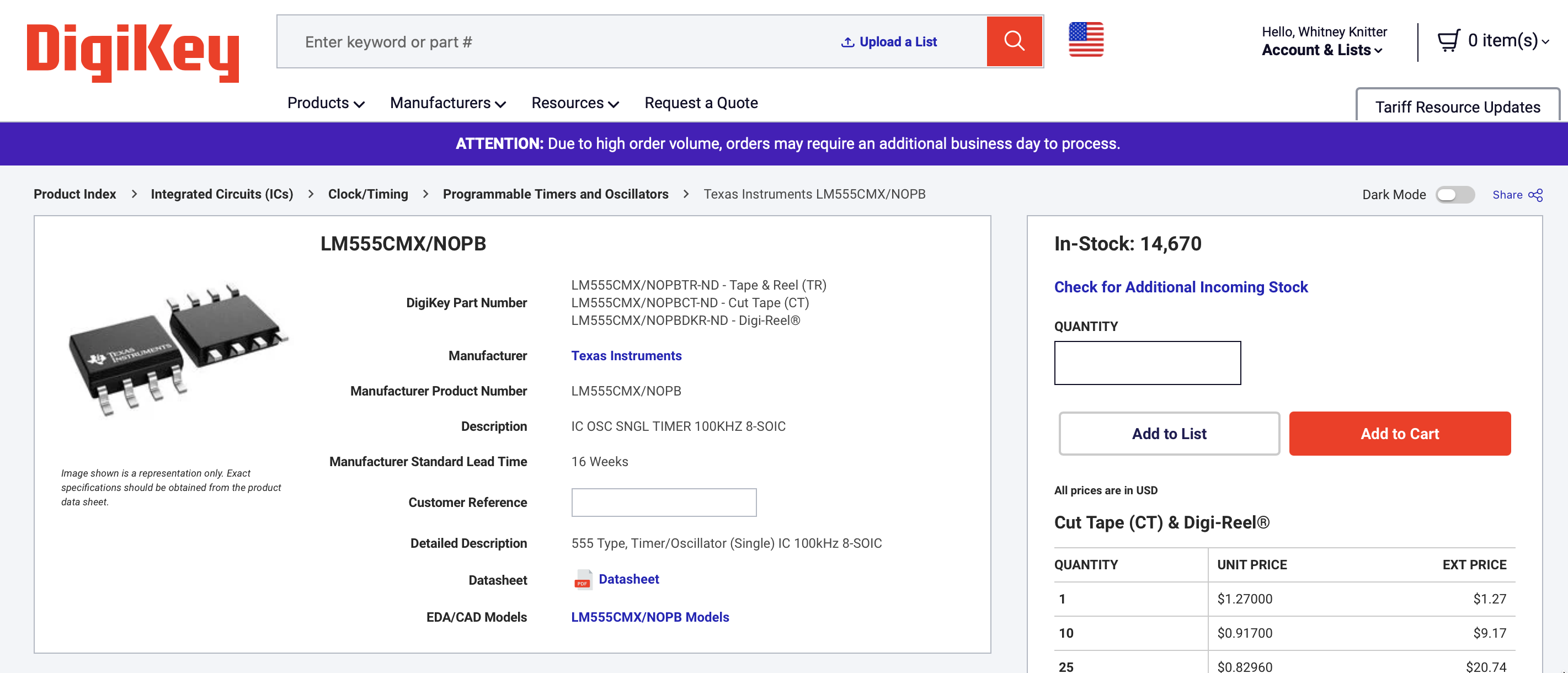Click the Share icon
The image size is (1568, 673).
1536,195
